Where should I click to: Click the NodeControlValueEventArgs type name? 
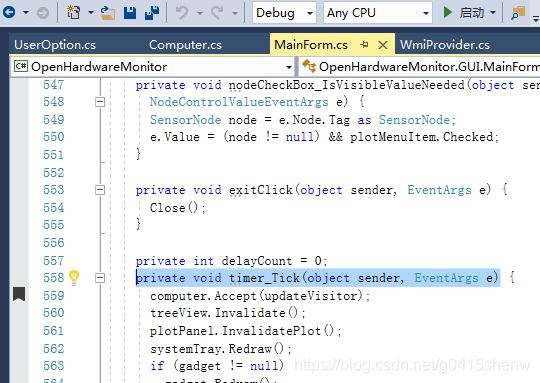point(239,102)
